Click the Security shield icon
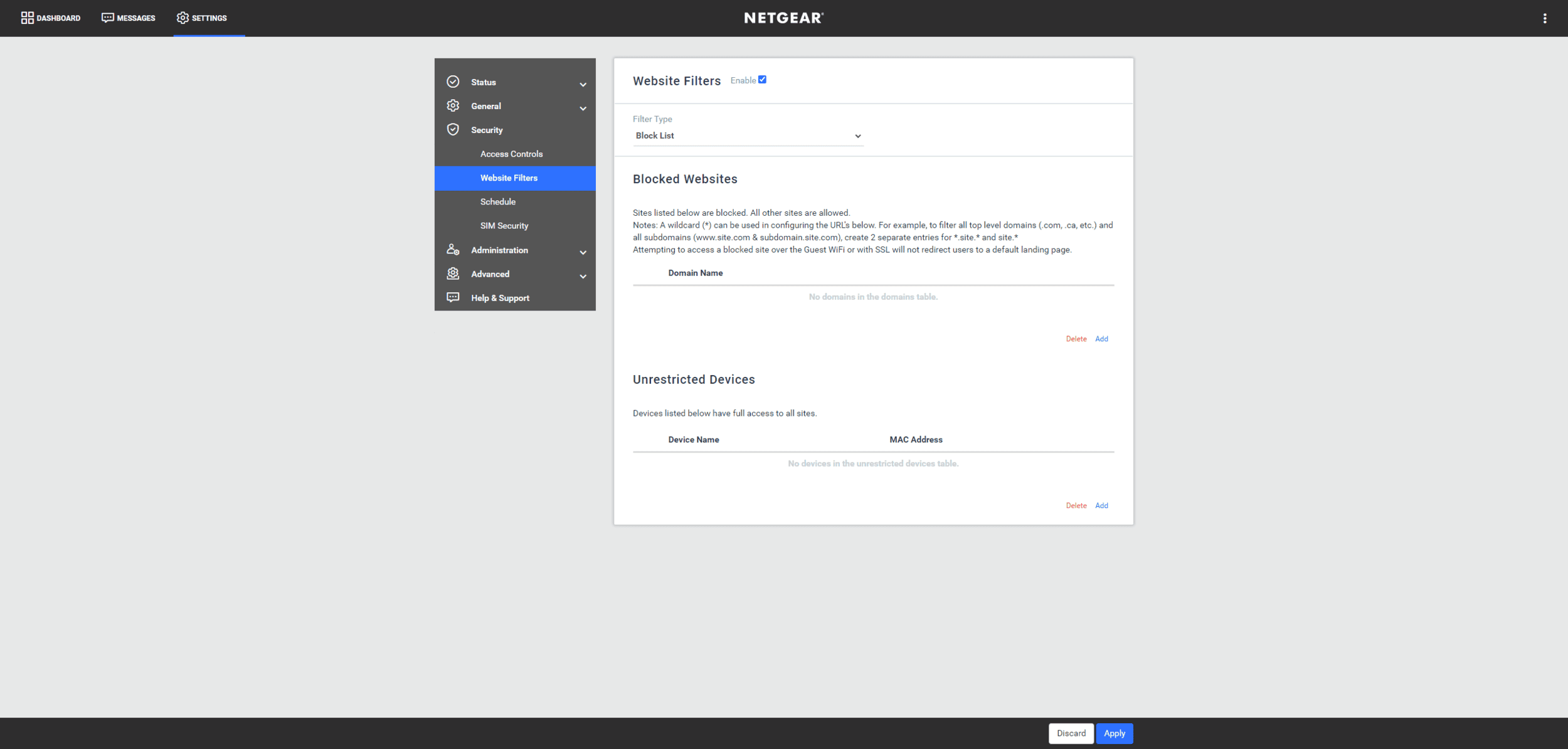Viewport: 1568px width, 749px height. tap(453, 130)
